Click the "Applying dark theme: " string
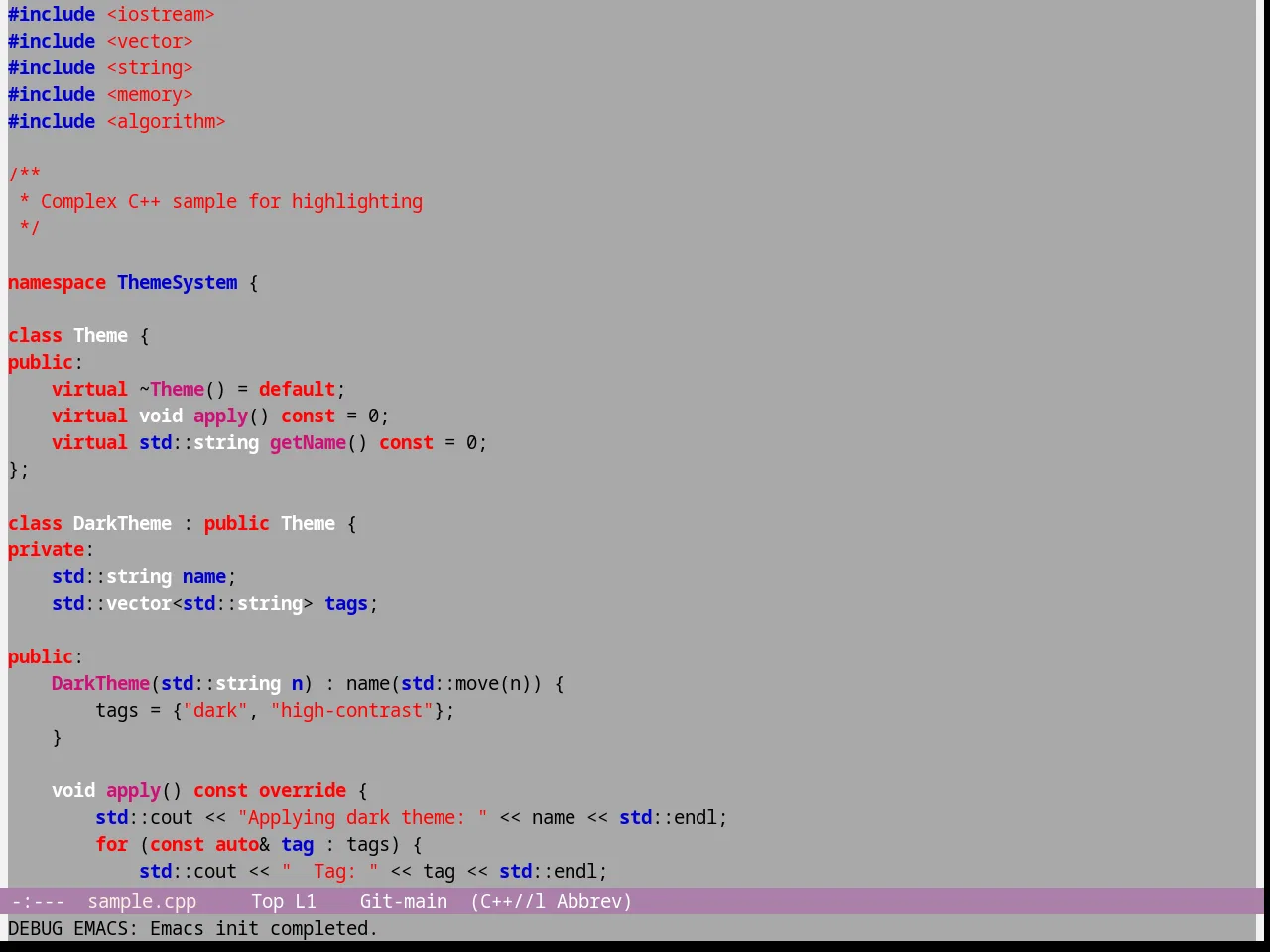 (x=363, y=818)
